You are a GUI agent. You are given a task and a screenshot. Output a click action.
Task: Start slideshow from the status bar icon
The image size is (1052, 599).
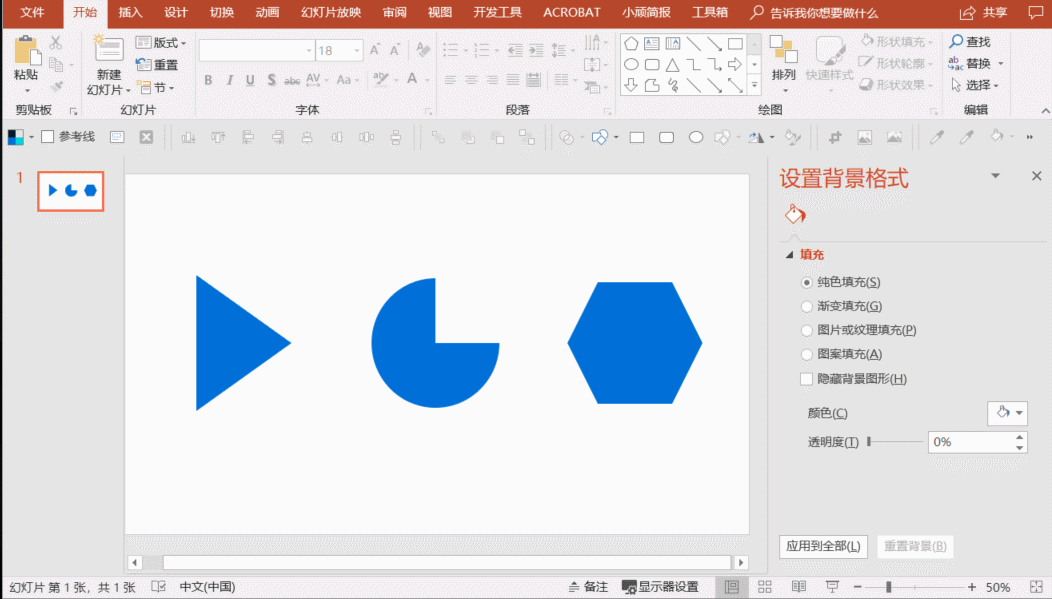[x=831, y=587]
